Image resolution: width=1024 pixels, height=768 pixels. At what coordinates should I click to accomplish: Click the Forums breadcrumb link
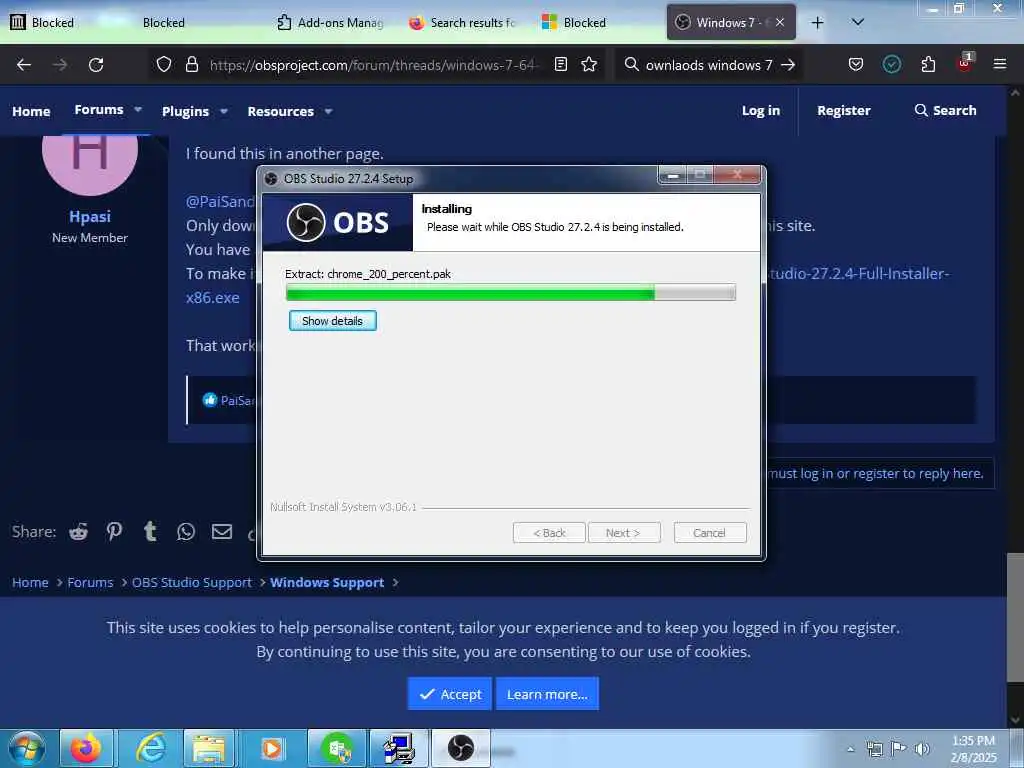pyautogui.click(x=90, y=583)
